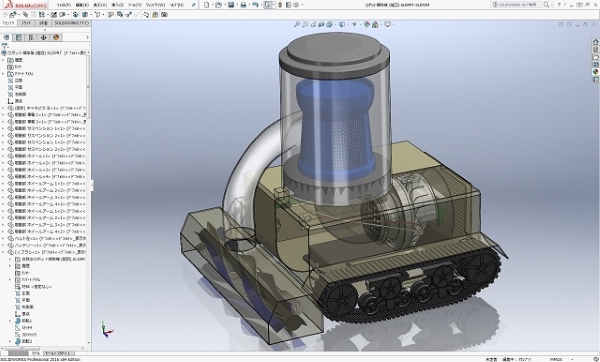This screenshot has width=600, height=362.
Task: Toggle the menu bar pin icon
Action: 194,5
